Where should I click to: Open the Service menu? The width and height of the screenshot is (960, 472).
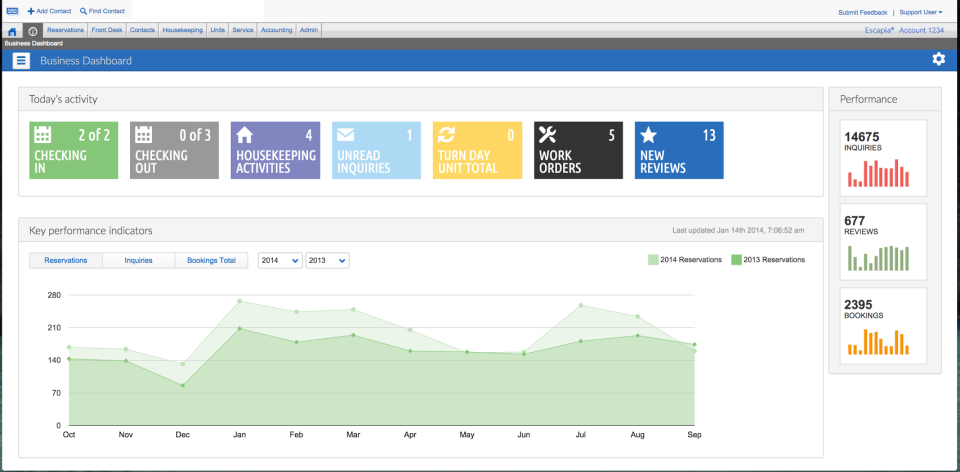tap(243, 30)
